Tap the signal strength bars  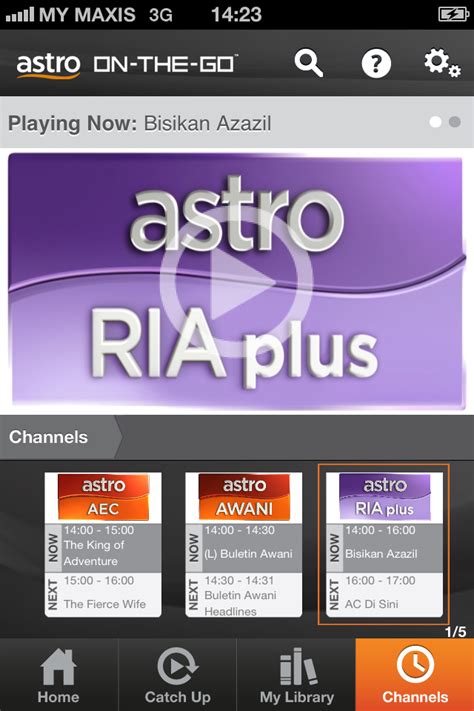point(20,15)
